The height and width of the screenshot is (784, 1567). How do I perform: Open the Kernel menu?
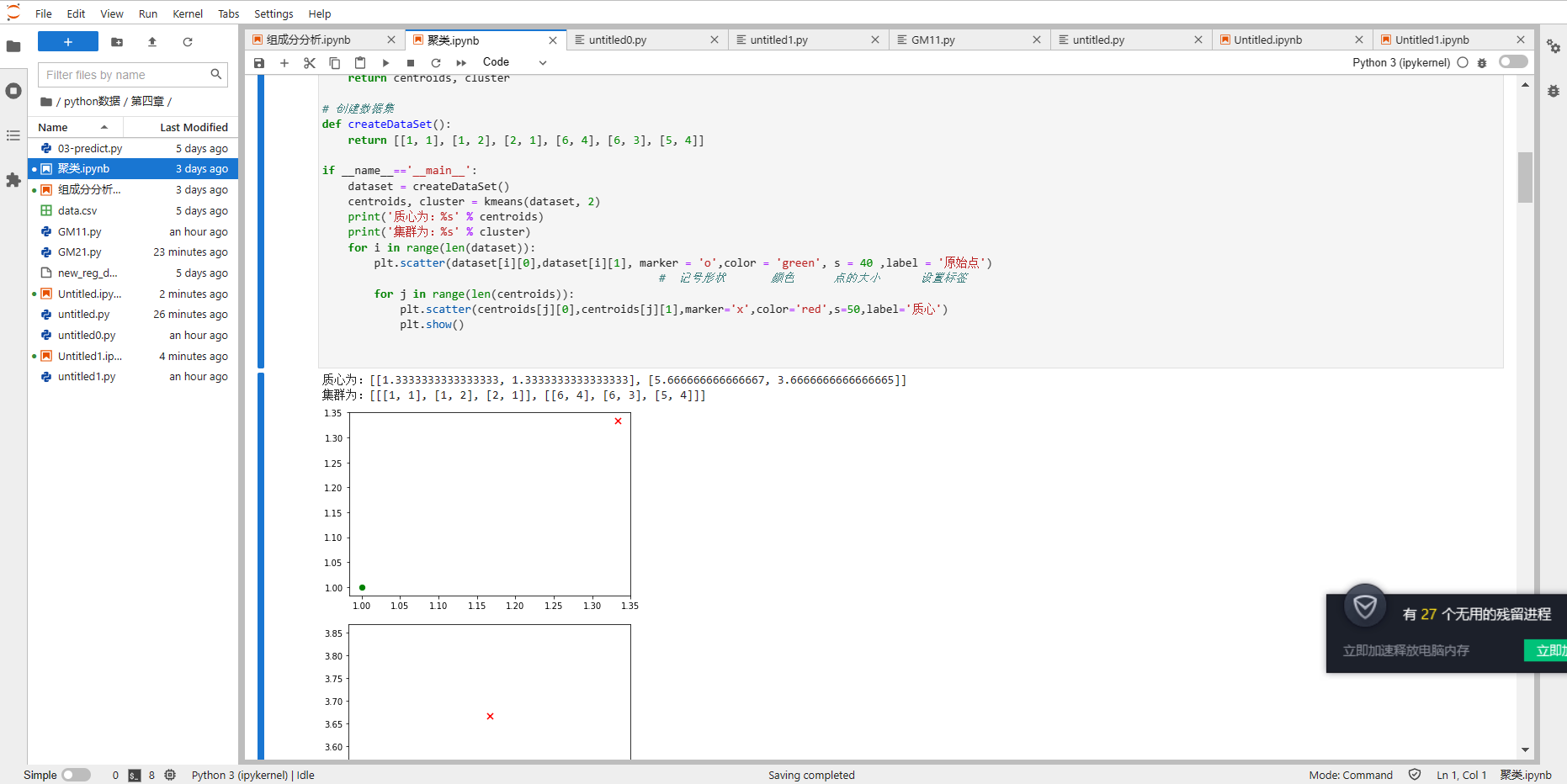tap(188, 13)
